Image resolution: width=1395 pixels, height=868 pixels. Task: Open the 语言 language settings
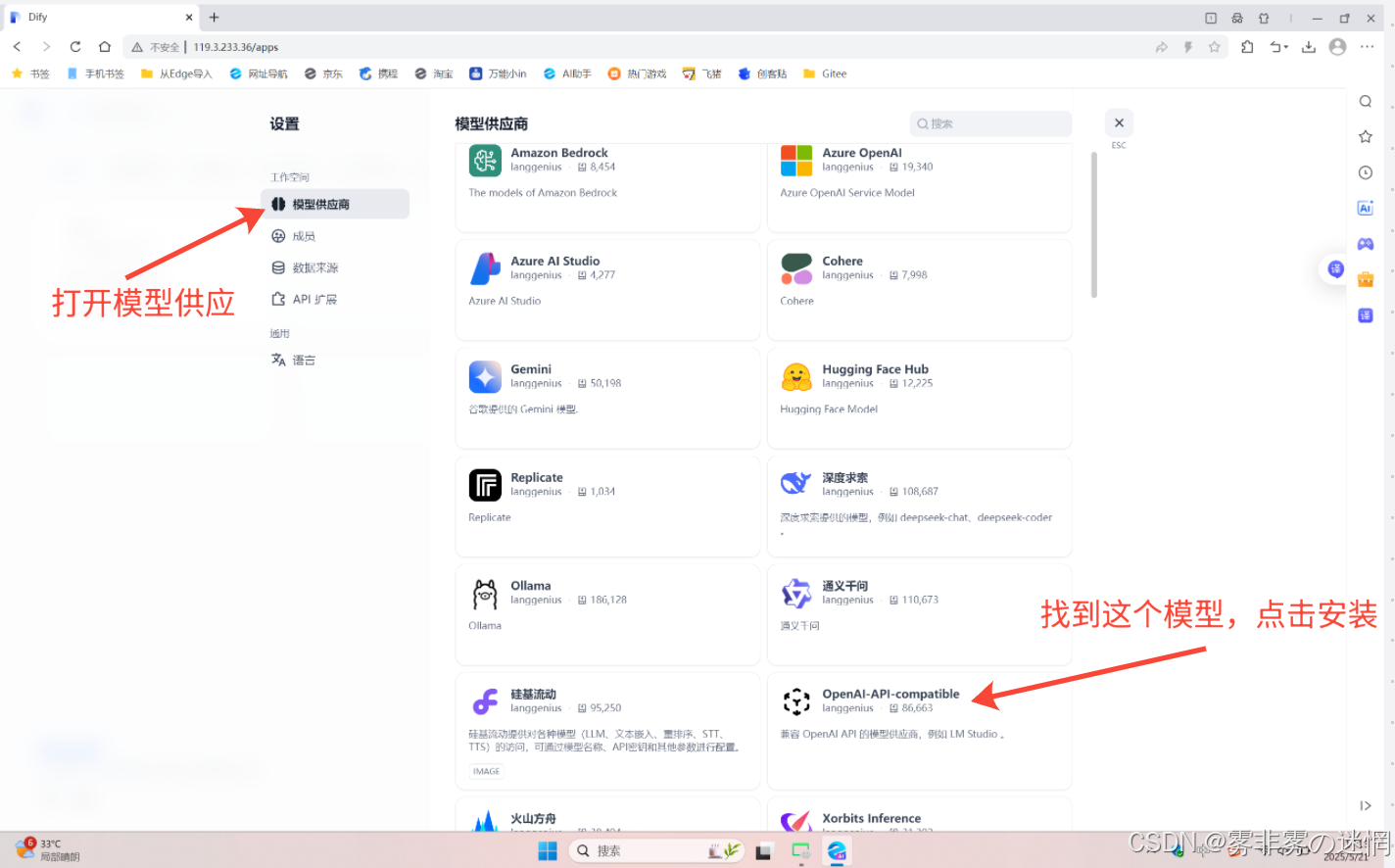coord(293,360)
